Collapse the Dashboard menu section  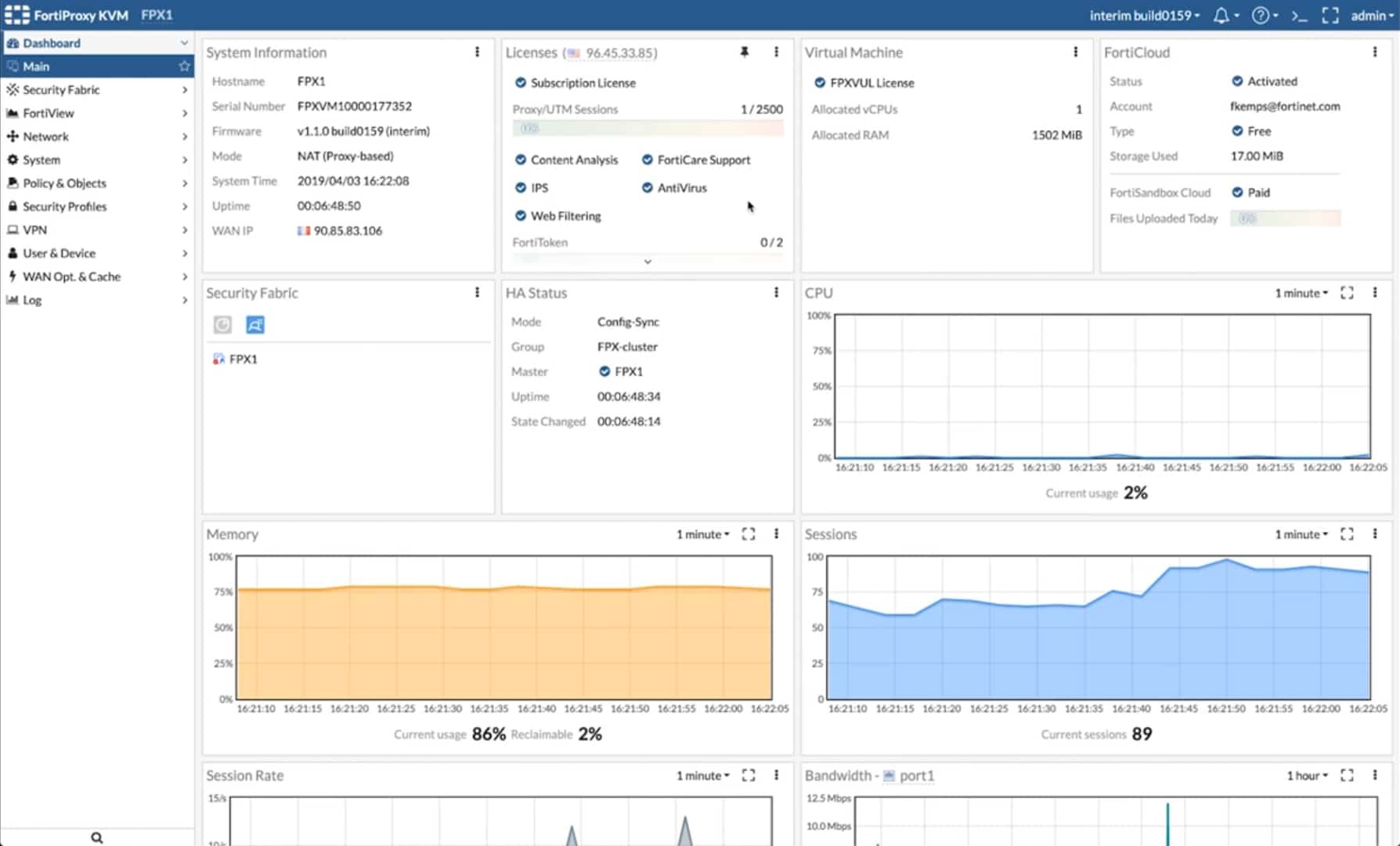point(97,43)
